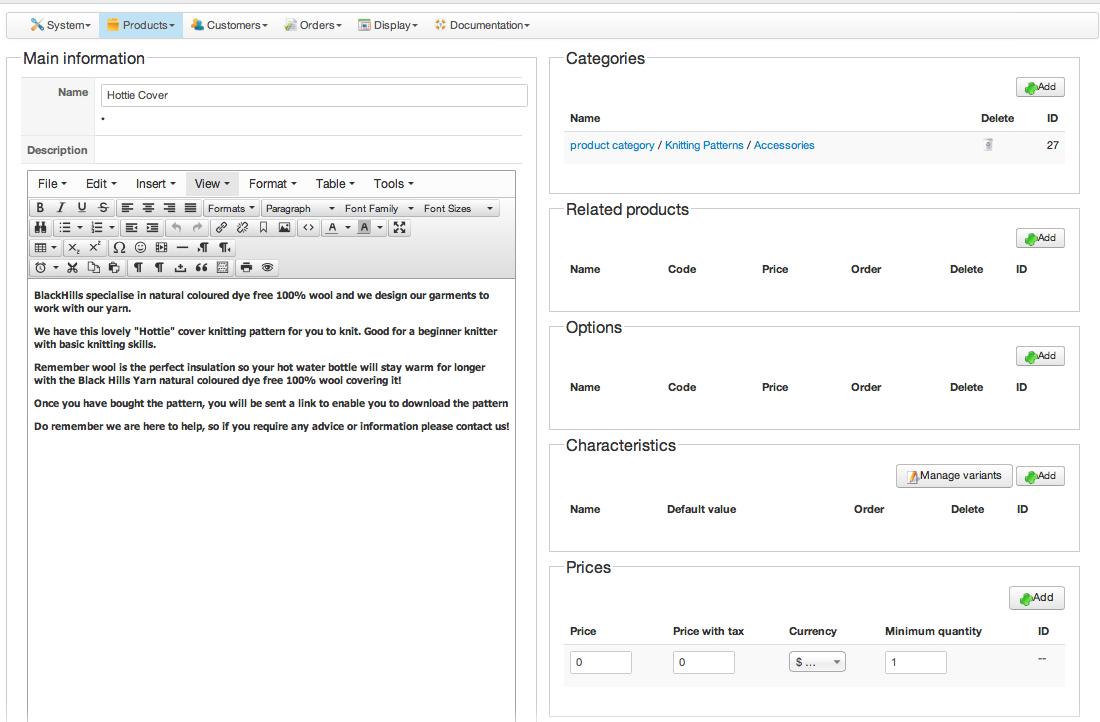The image size is (1100, 722).
Task: Open the Knitting Patterns category link
Action: pyautogui.click(x=704, y=145)
